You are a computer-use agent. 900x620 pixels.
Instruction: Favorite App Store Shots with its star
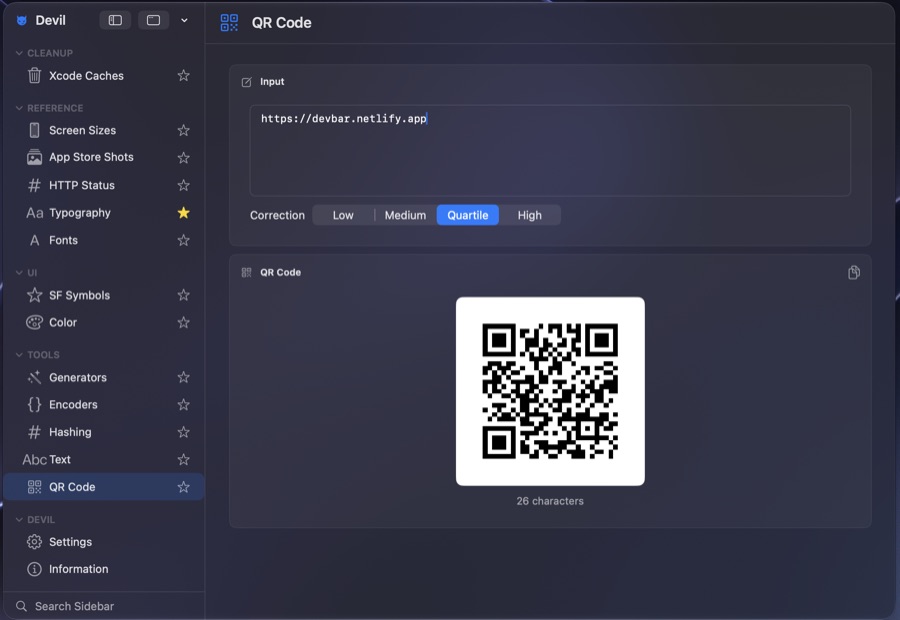(184, 157)
